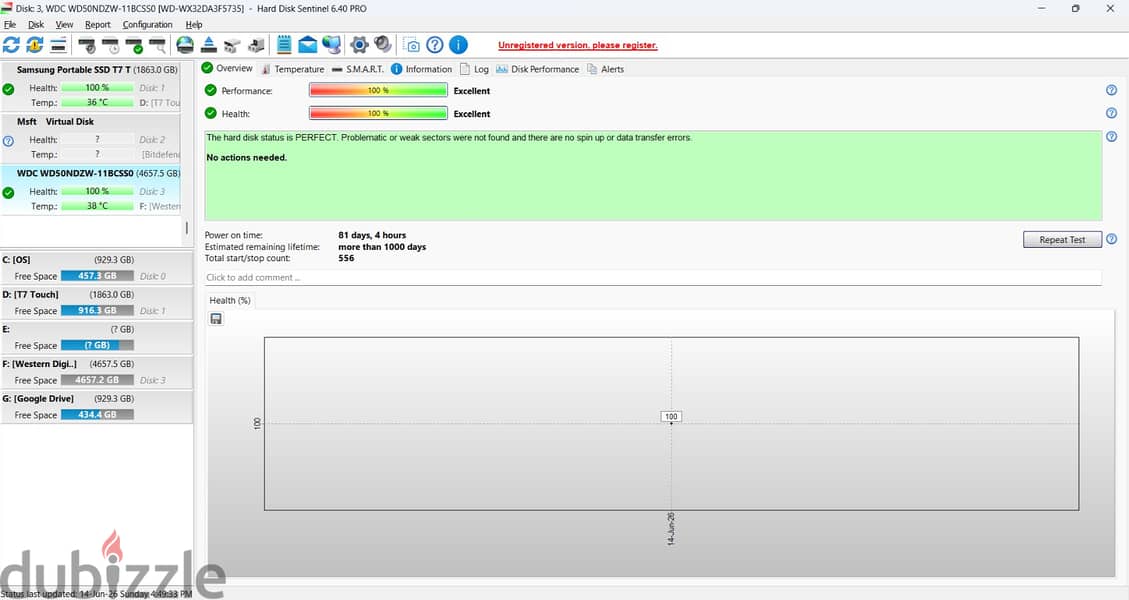
Task: Select Samsung Portable SSD T7 disk entry
Action: 91,86
